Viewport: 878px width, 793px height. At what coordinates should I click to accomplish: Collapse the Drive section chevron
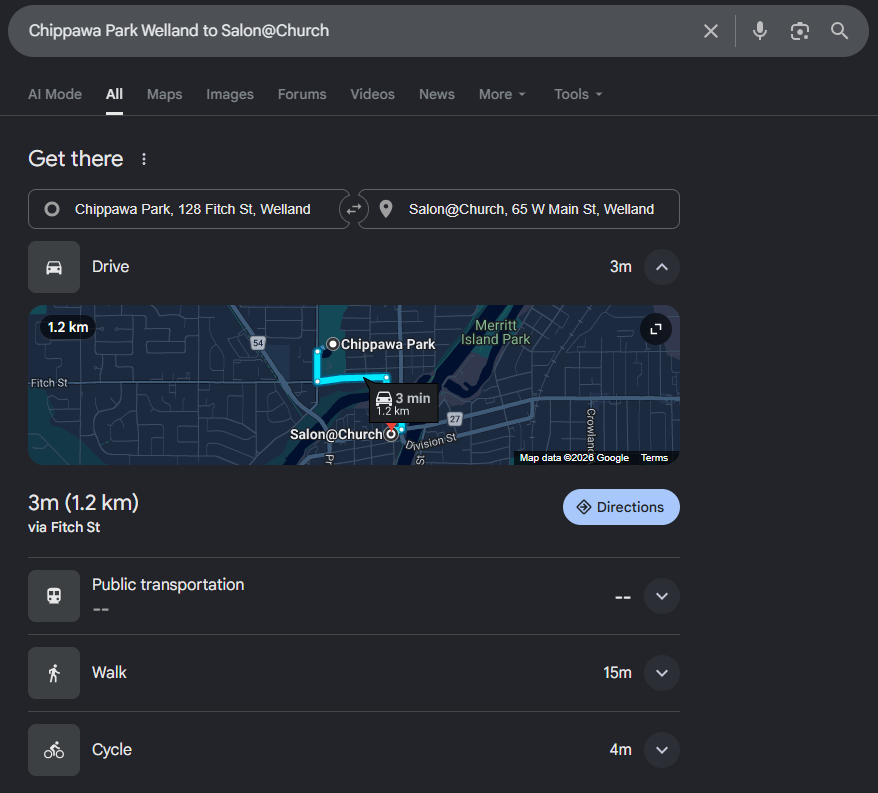(662, 267)
